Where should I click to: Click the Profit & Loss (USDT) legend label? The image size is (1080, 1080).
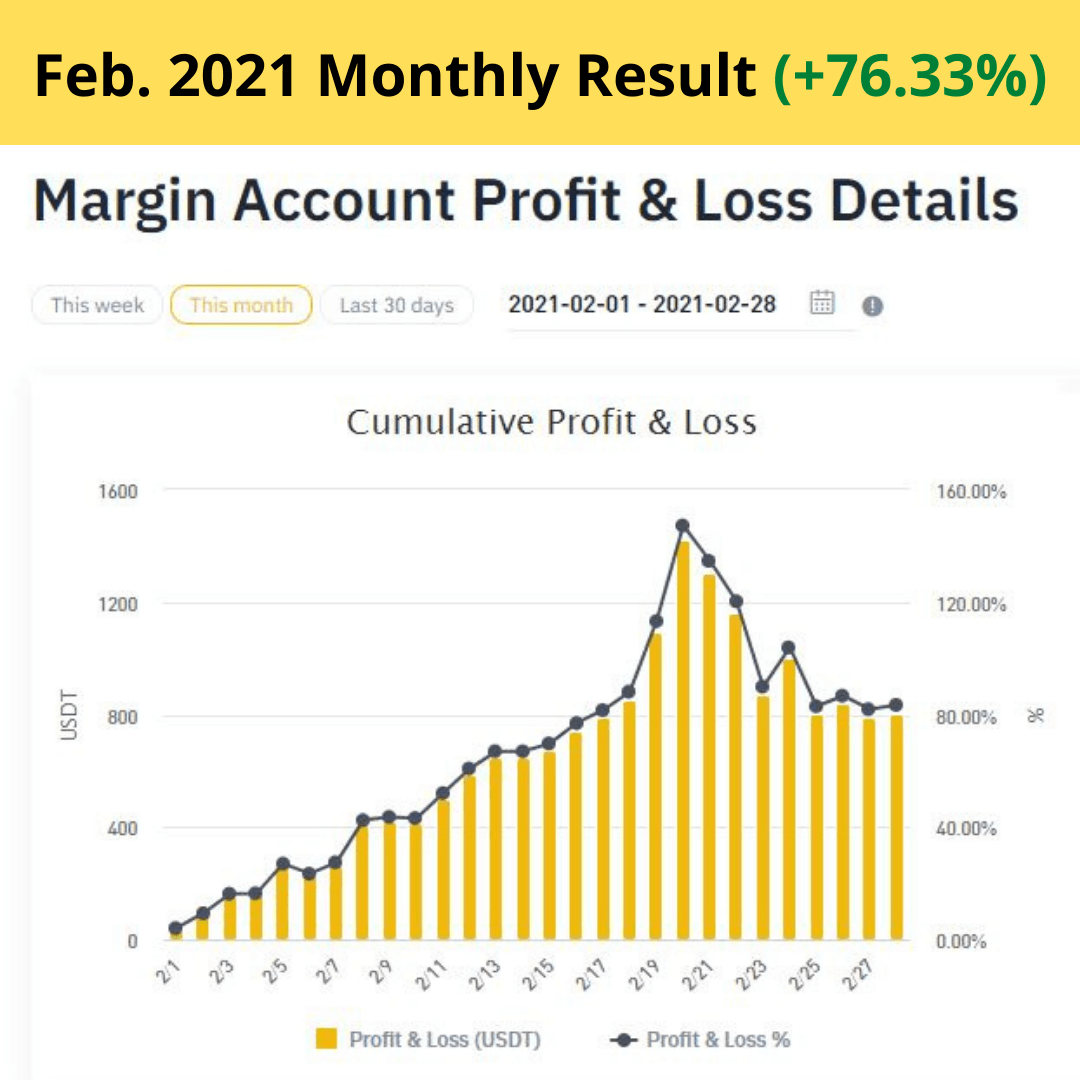coord(444,1040)
